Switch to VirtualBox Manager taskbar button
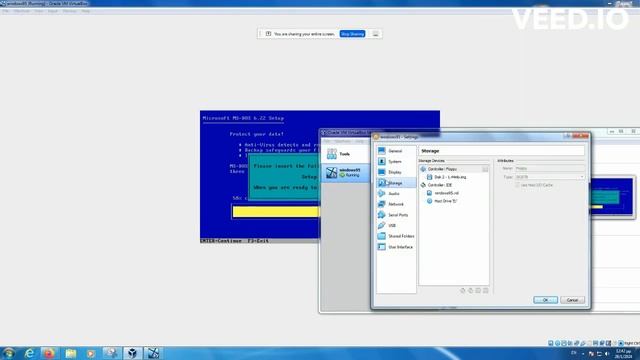This screenshot has height=360, width=640. tap(132, 353)
